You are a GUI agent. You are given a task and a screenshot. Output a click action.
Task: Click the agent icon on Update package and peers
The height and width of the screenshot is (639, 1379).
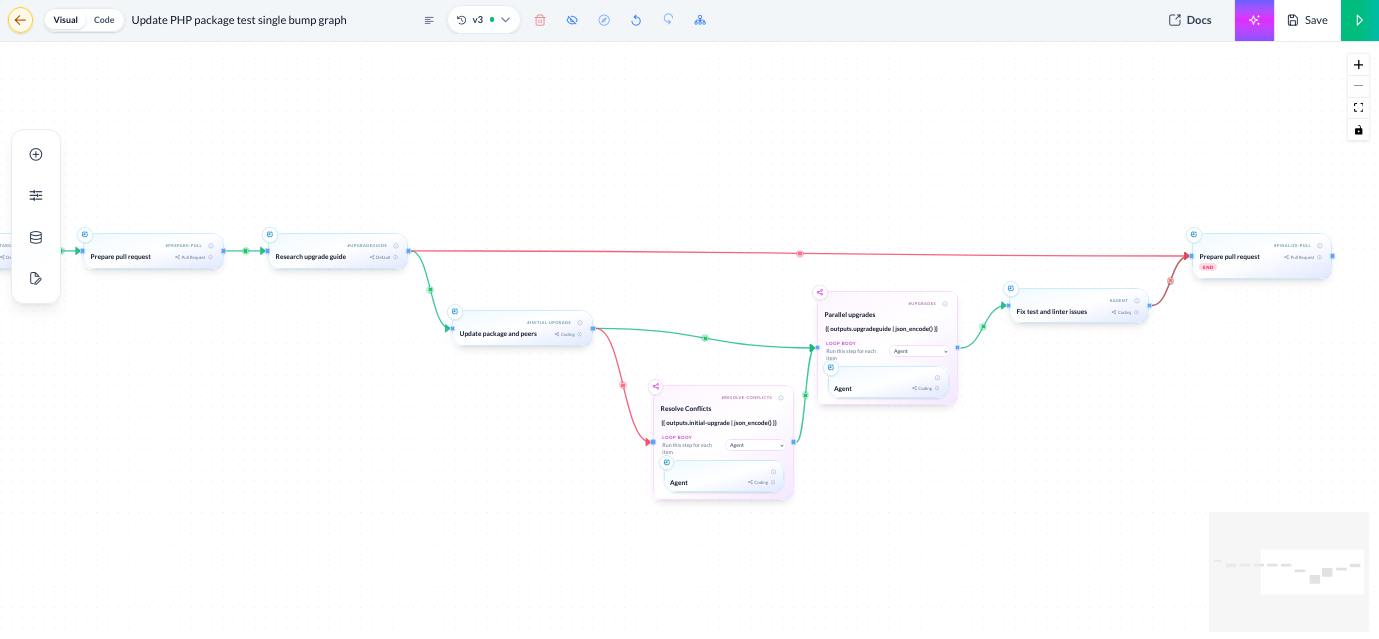tap(455, 312)
